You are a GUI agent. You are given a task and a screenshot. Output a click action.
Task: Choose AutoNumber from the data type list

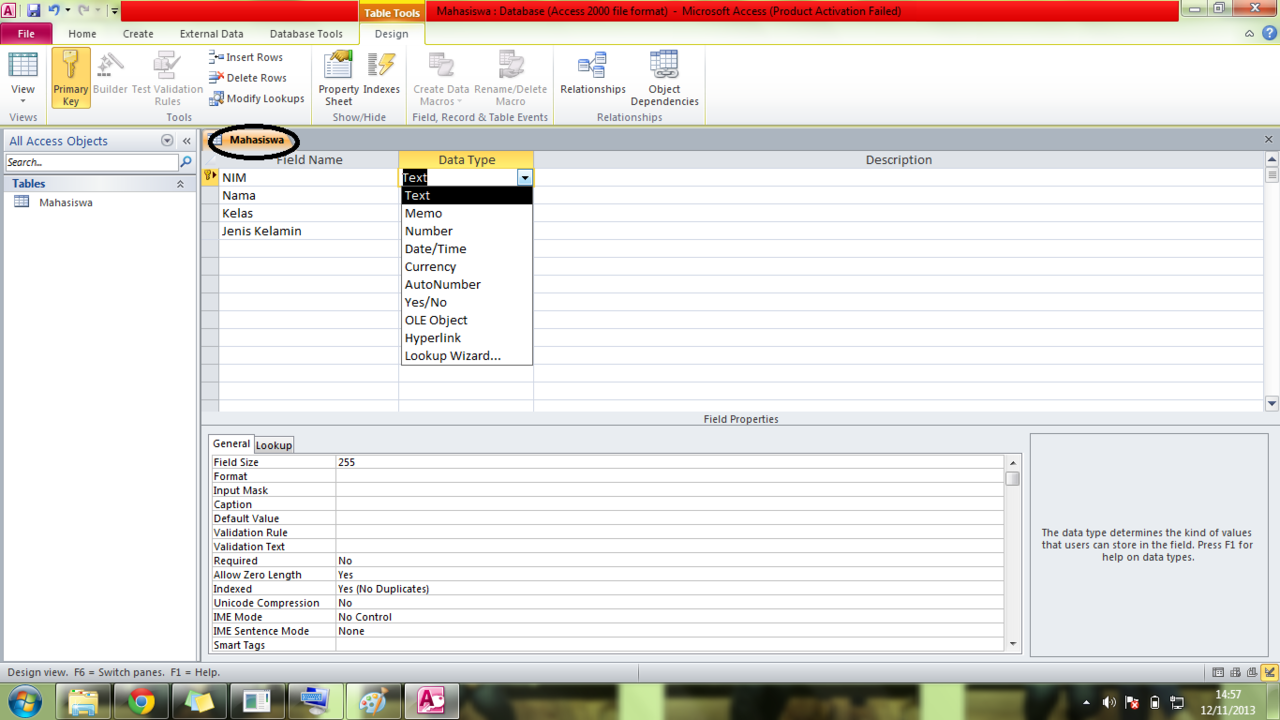(466, 284)
